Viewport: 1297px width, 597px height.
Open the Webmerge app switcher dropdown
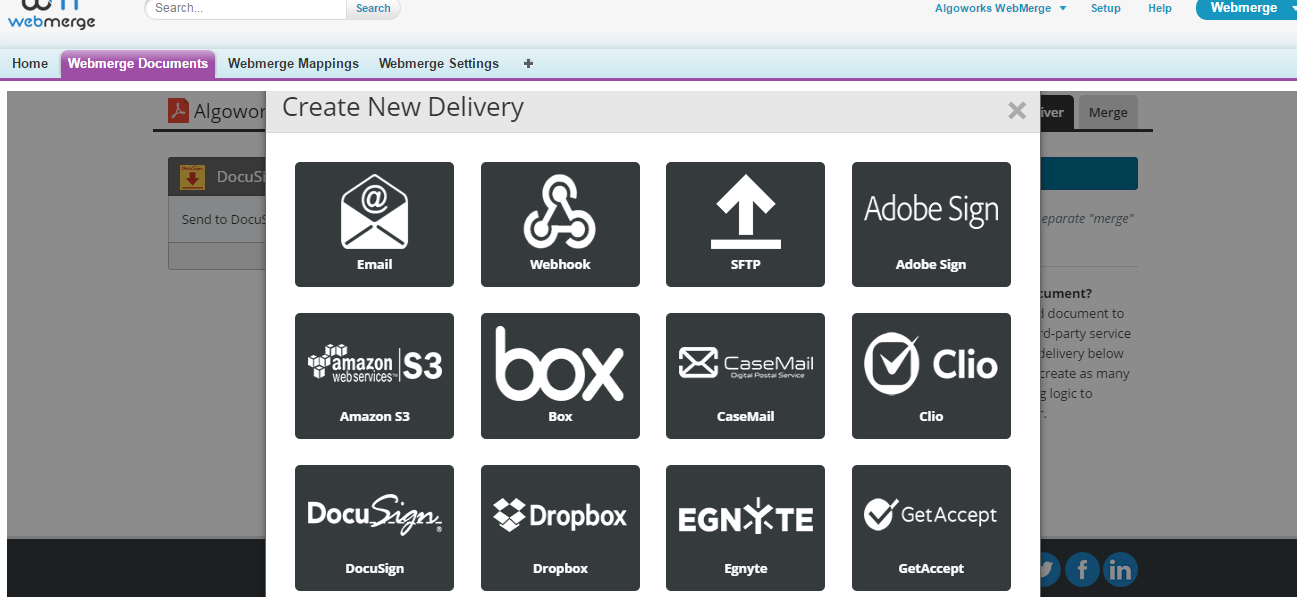pyautogui.click(x=1246, y=8)
